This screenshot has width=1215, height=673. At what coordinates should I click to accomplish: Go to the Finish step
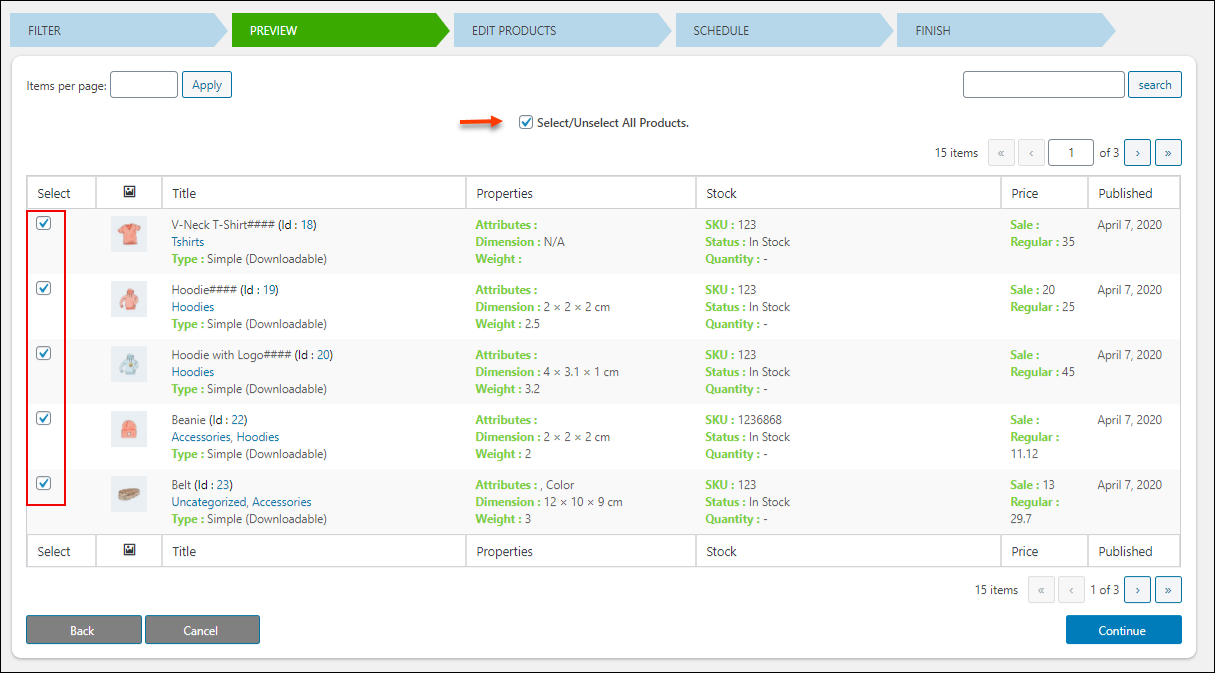click(1006, 30)
